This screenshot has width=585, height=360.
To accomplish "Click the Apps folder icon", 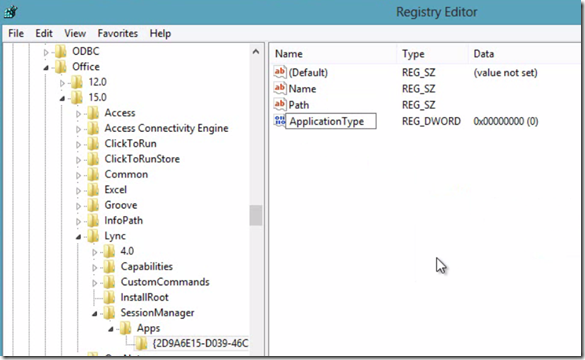I will (x=125, y=328).
